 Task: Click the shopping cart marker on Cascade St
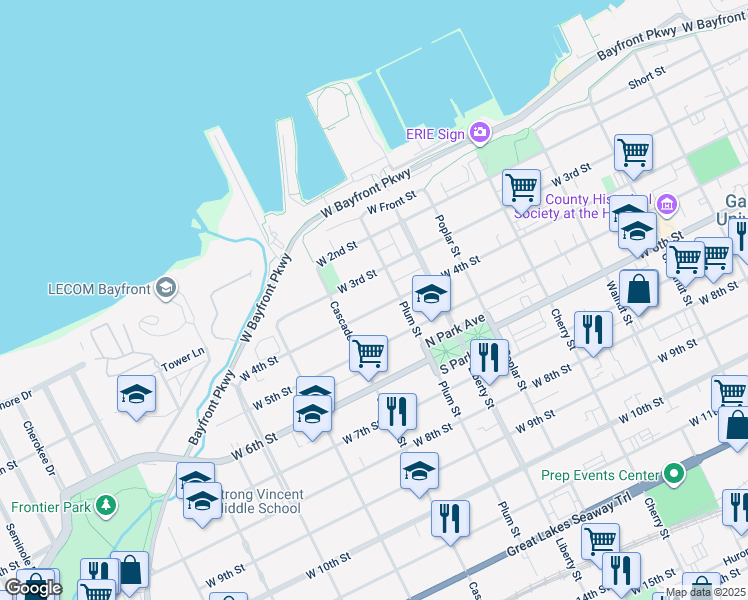click(x=368, y=352)
